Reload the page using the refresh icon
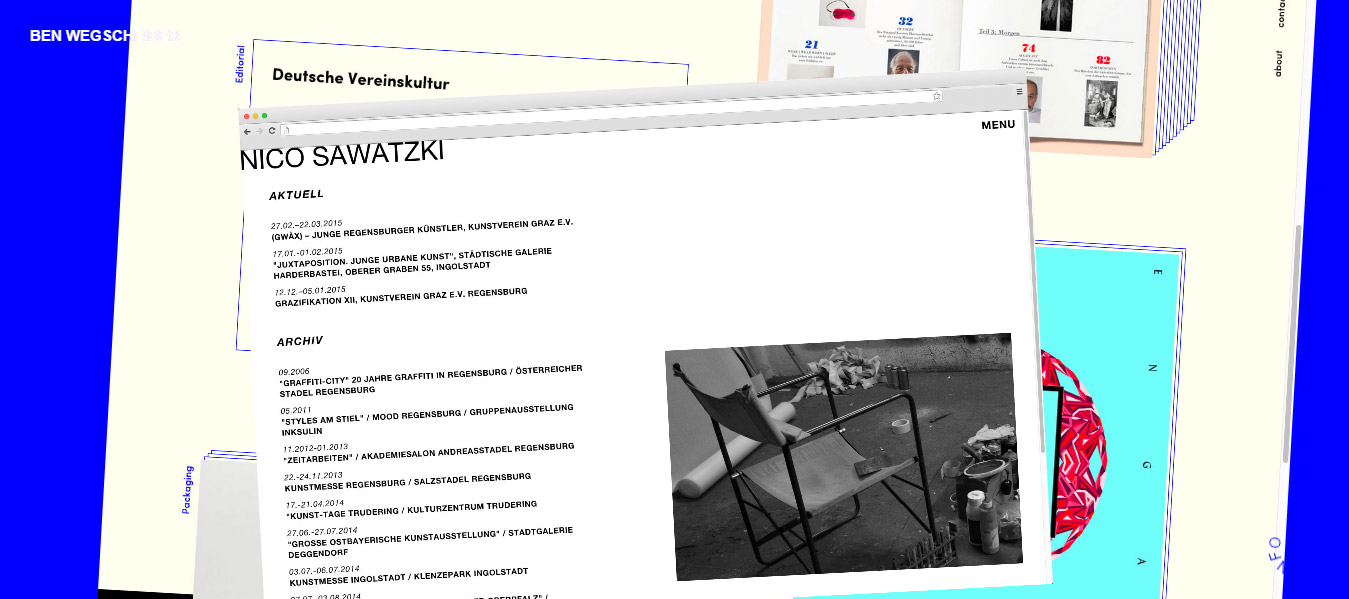This screenshot has height=599, width=1349. click(x=272, y=131)
